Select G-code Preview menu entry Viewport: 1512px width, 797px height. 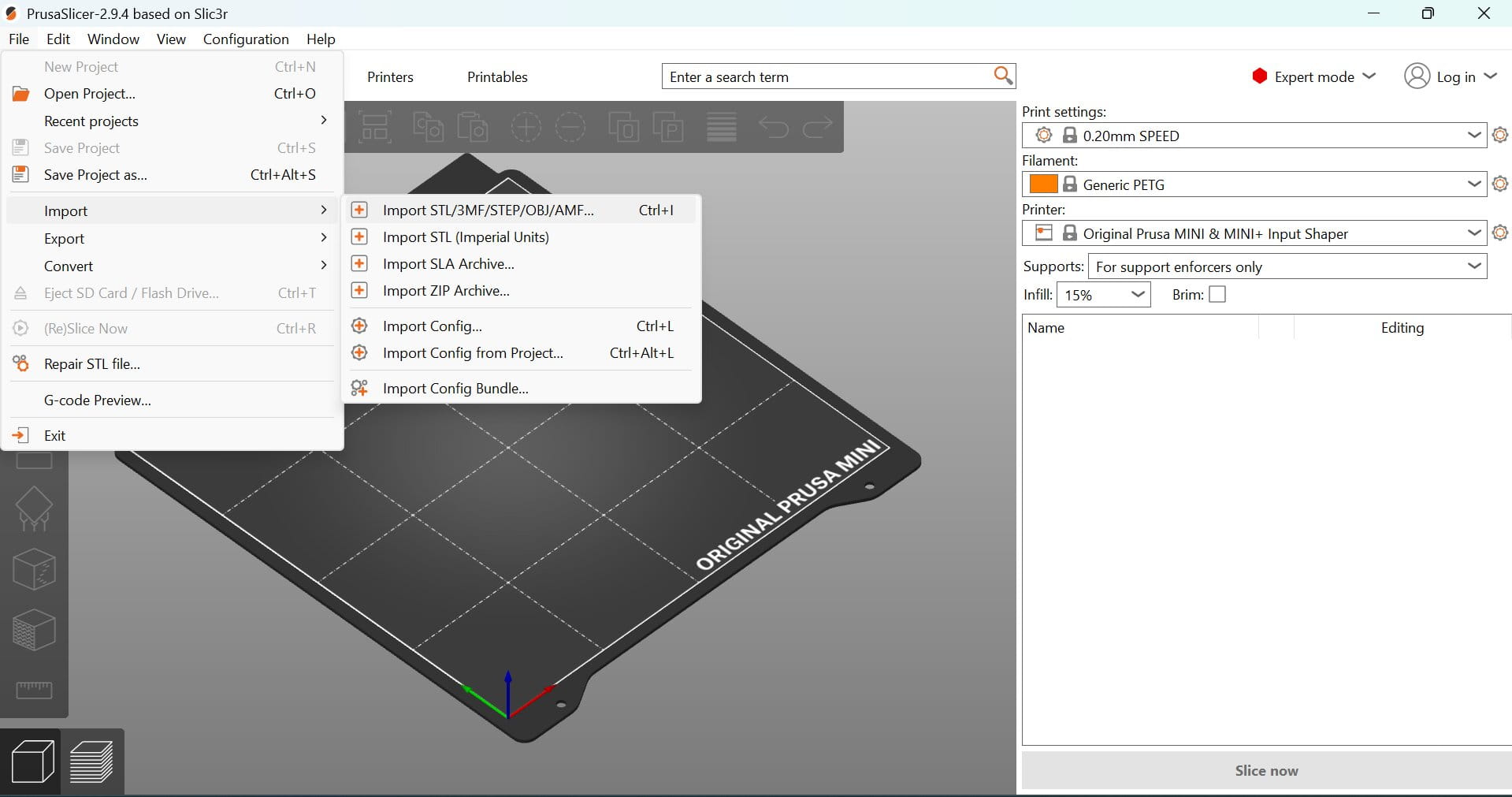pos(173,400)
